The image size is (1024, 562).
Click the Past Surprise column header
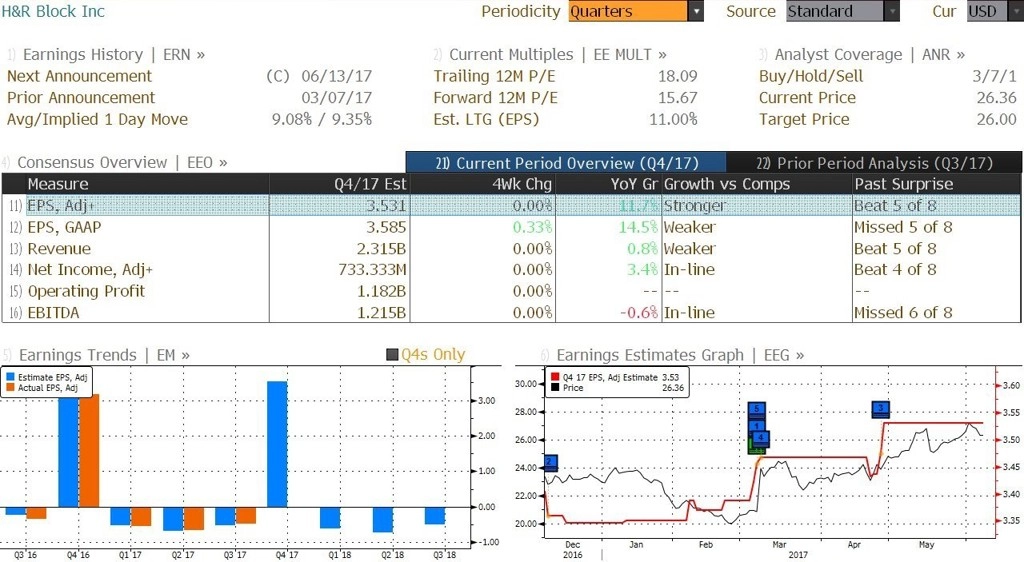(x=936, y=184)
